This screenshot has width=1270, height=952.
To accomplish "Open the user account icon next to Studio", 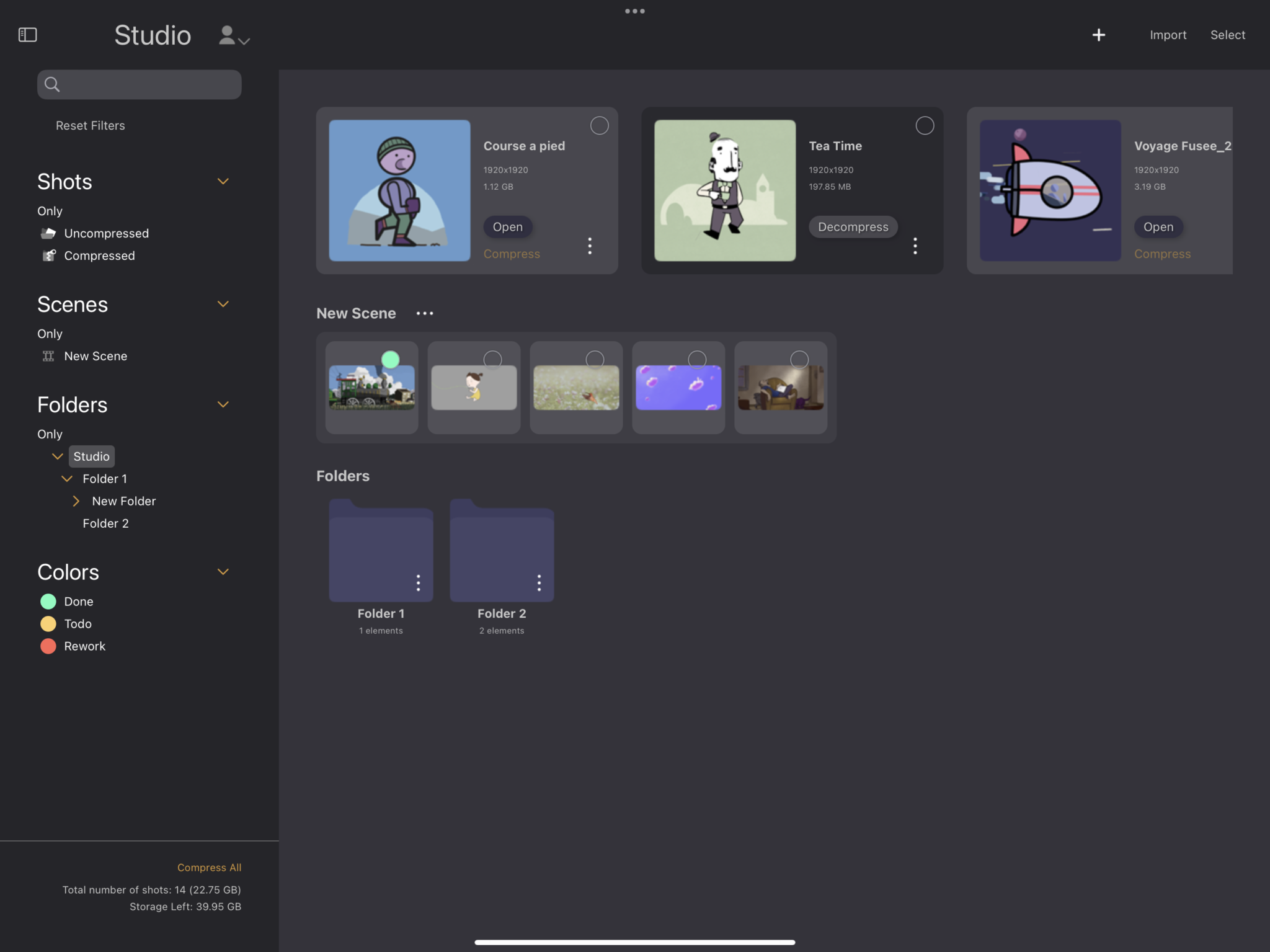I will tap(227, 35).
